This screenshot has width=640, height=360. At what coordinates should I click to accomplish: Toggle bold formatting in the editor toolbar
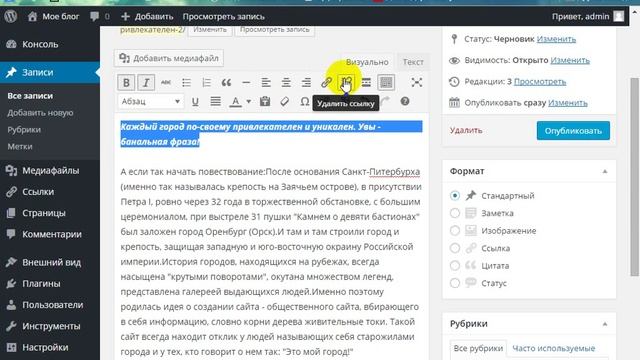pos(126,82)
